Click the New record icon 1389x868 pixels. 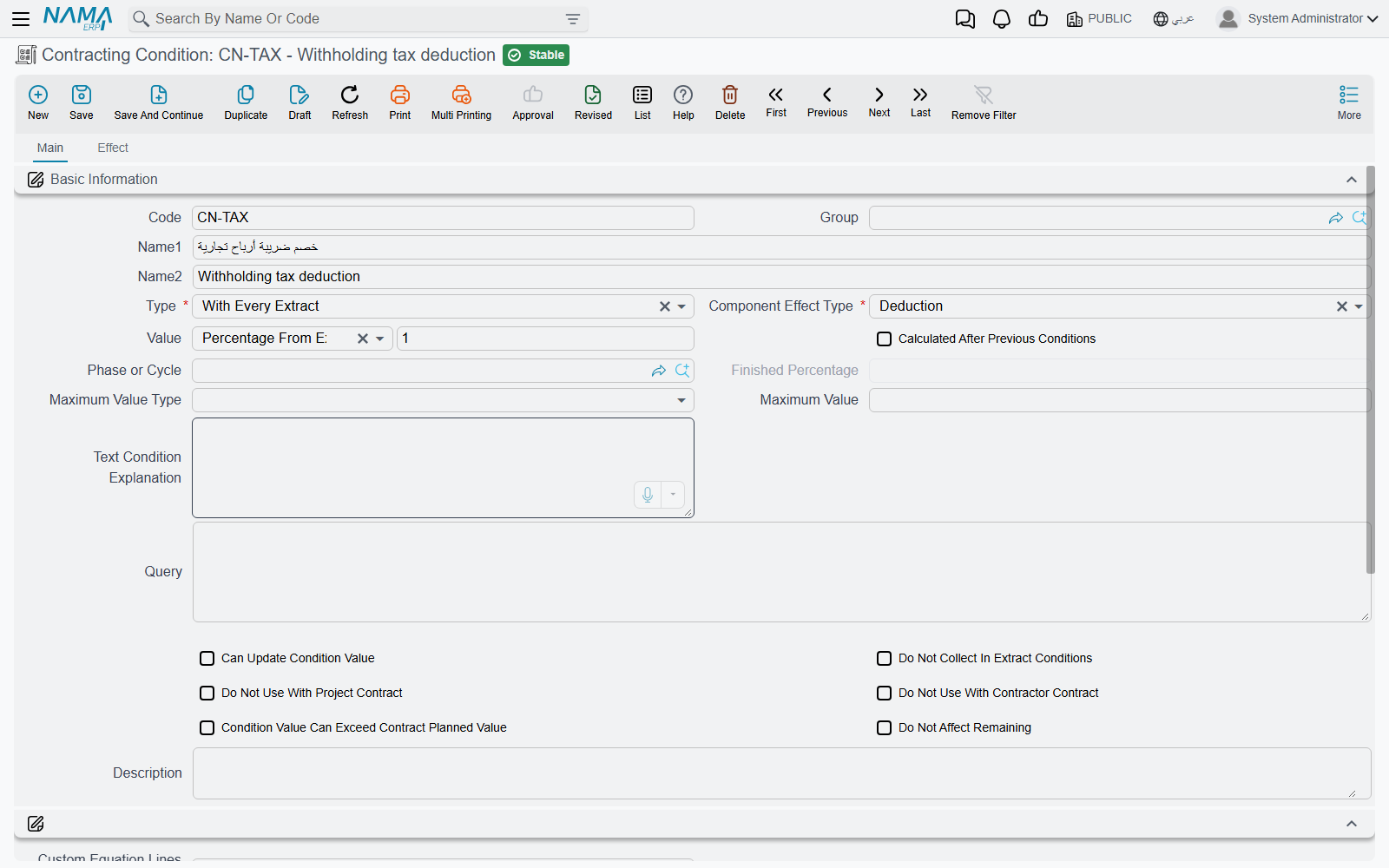pos(38,95)
